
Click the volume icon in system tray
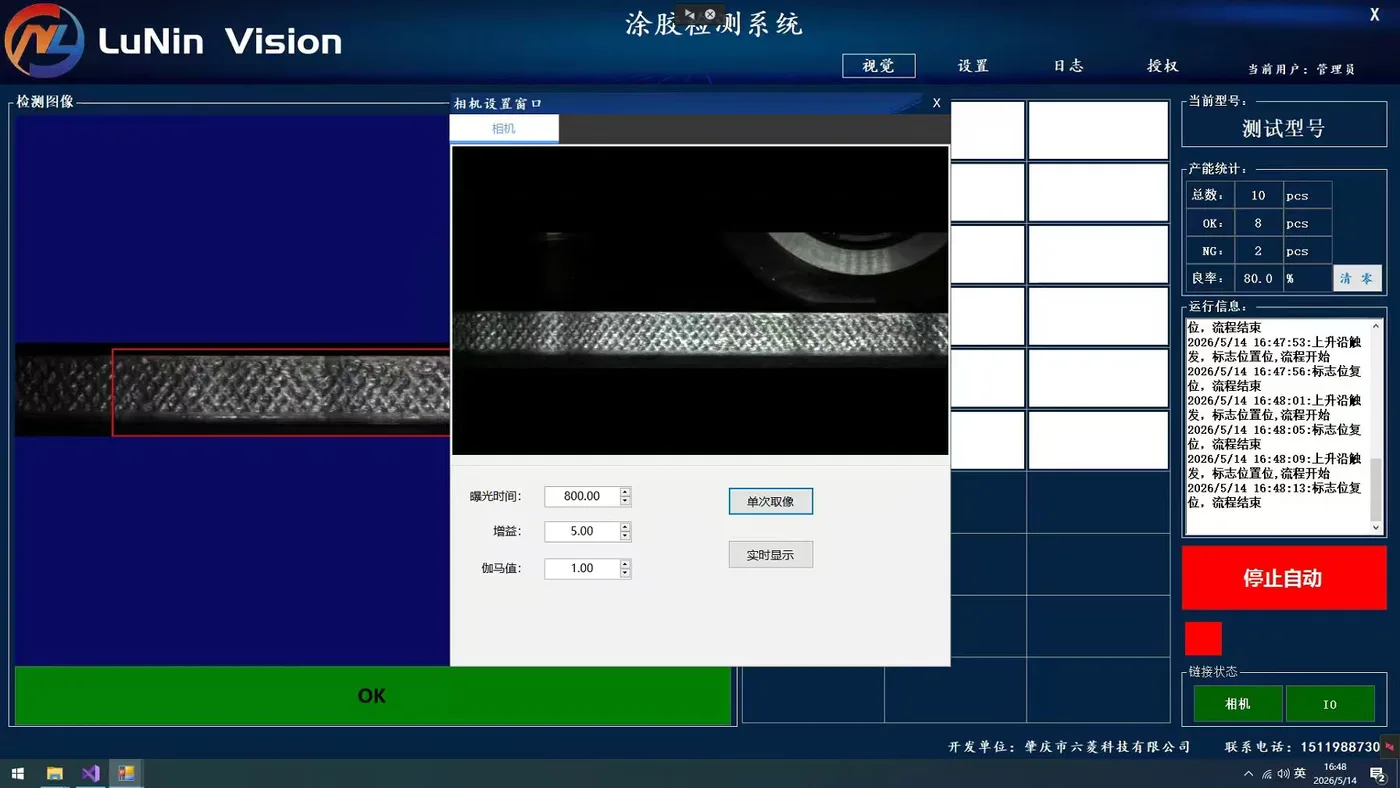(1283, 773)
